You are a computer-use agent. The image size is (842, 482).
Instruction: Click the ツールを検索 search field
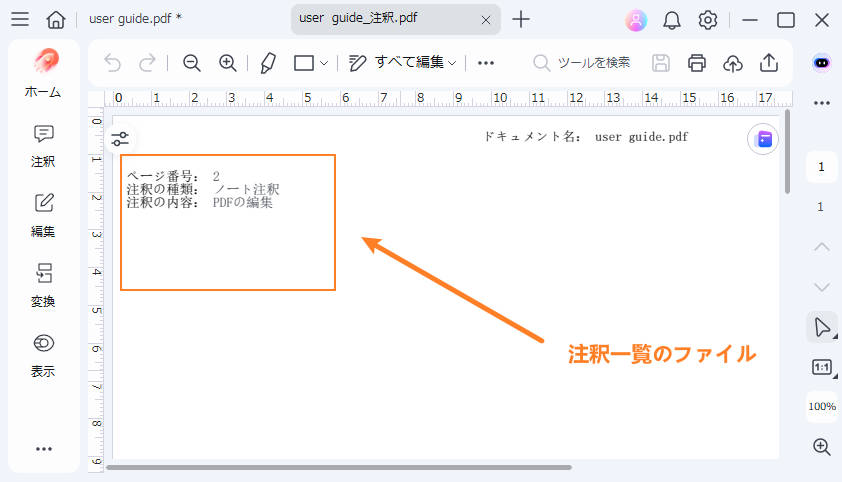pyautogui.click(x=582, y=63)
